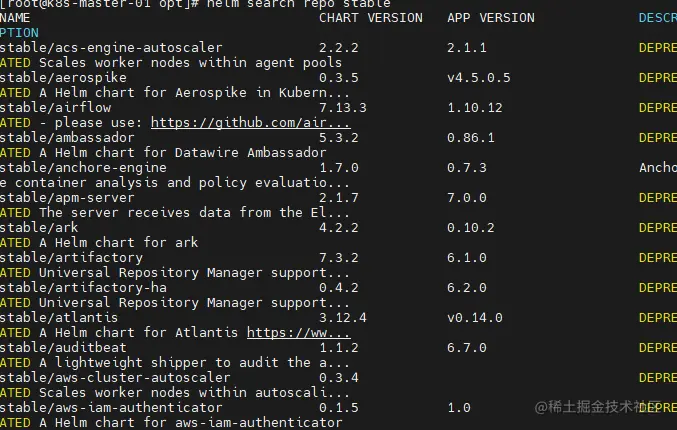Image resolution: width=677 pixels, height=430 pixels.
Task: Click description 'A lightweight shipper to audit the a...'
Action: point(194,363)
